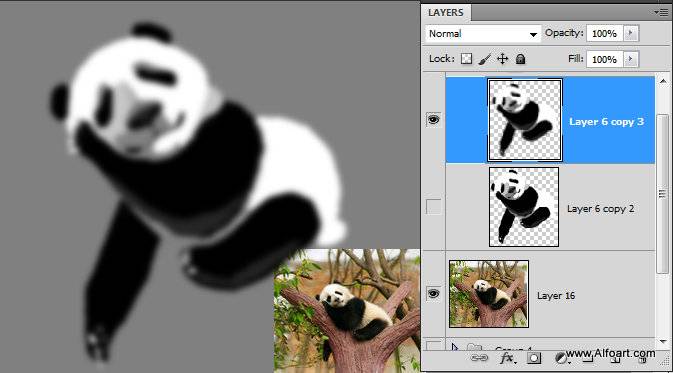The width and height of the screenshot is (673, 373).
Task: Click the 'Lock:' label
Action: [x=442, y=59]
